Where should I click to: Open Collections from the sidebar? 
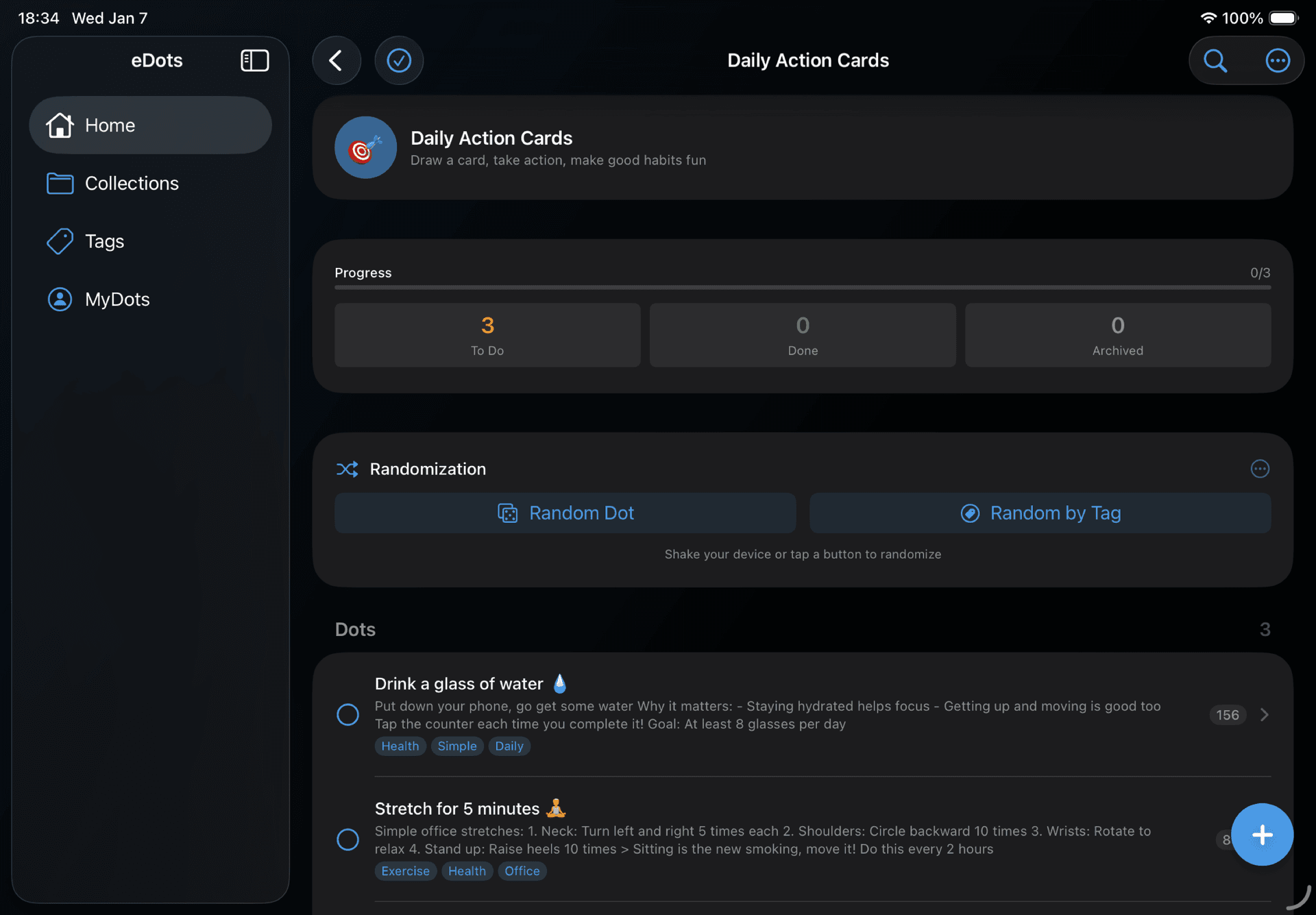point(131,183)
